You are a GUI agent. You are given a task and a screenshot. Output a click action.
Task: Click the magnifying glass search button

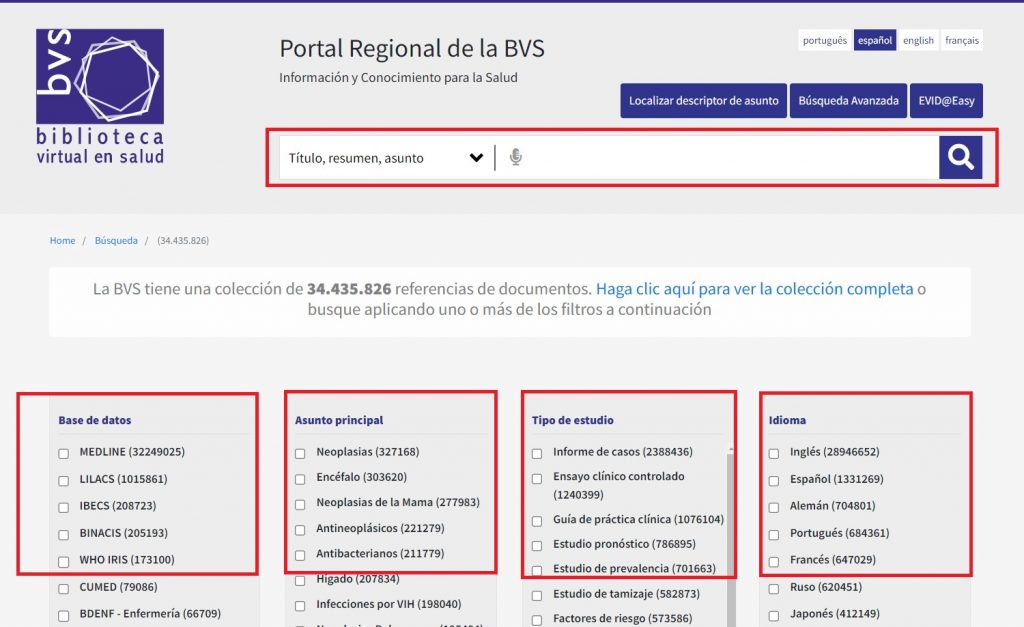click(x=961, y=157)
